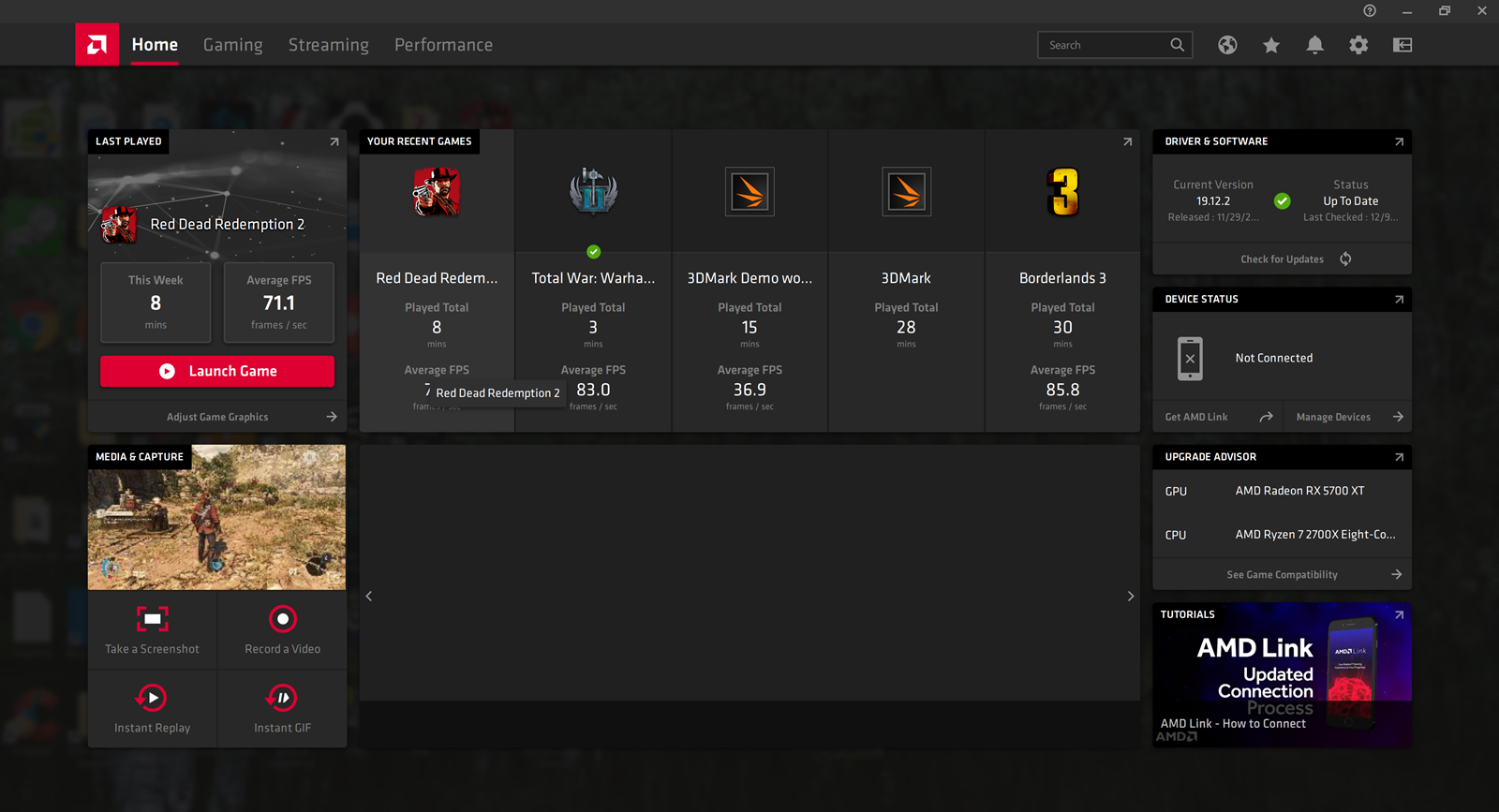
Task: Click the carousel previous arrow
Action: click(x=369, y=596)
